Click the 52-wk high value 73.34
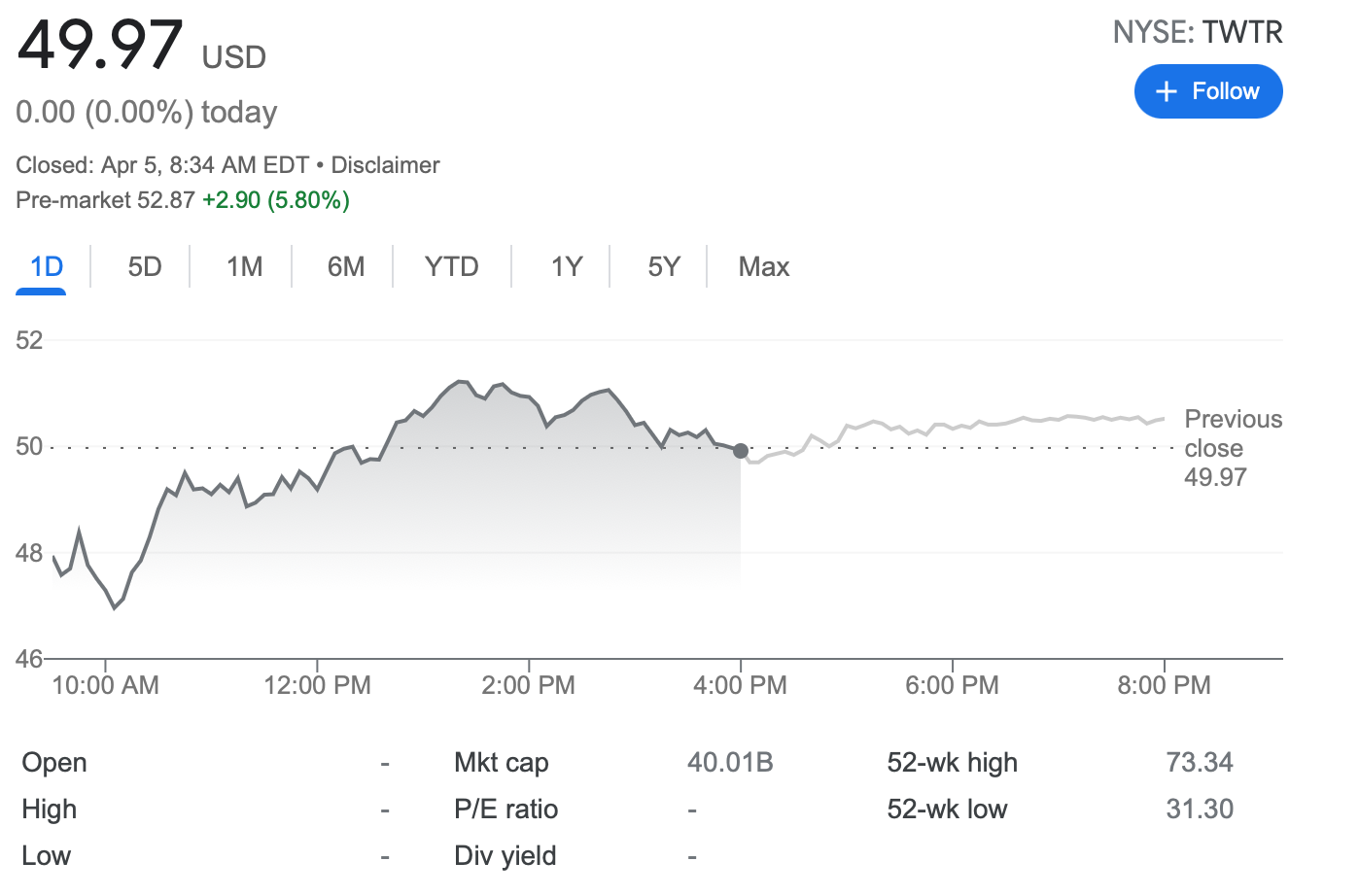1359x896 pixels. point(1200,763)
